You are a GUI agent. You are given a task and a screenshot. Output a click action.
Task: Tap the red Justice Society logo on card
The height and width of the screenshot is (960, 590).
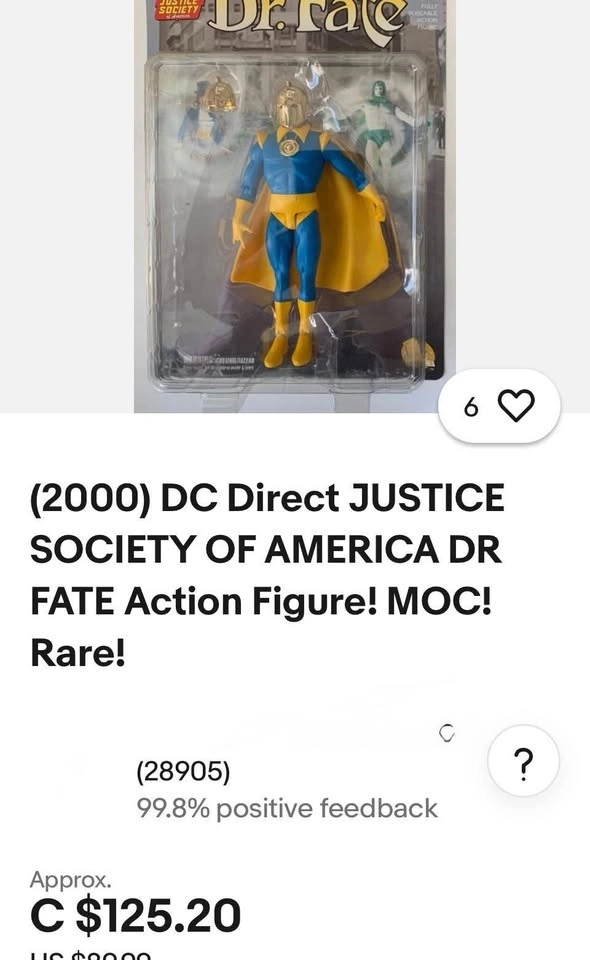177,10
